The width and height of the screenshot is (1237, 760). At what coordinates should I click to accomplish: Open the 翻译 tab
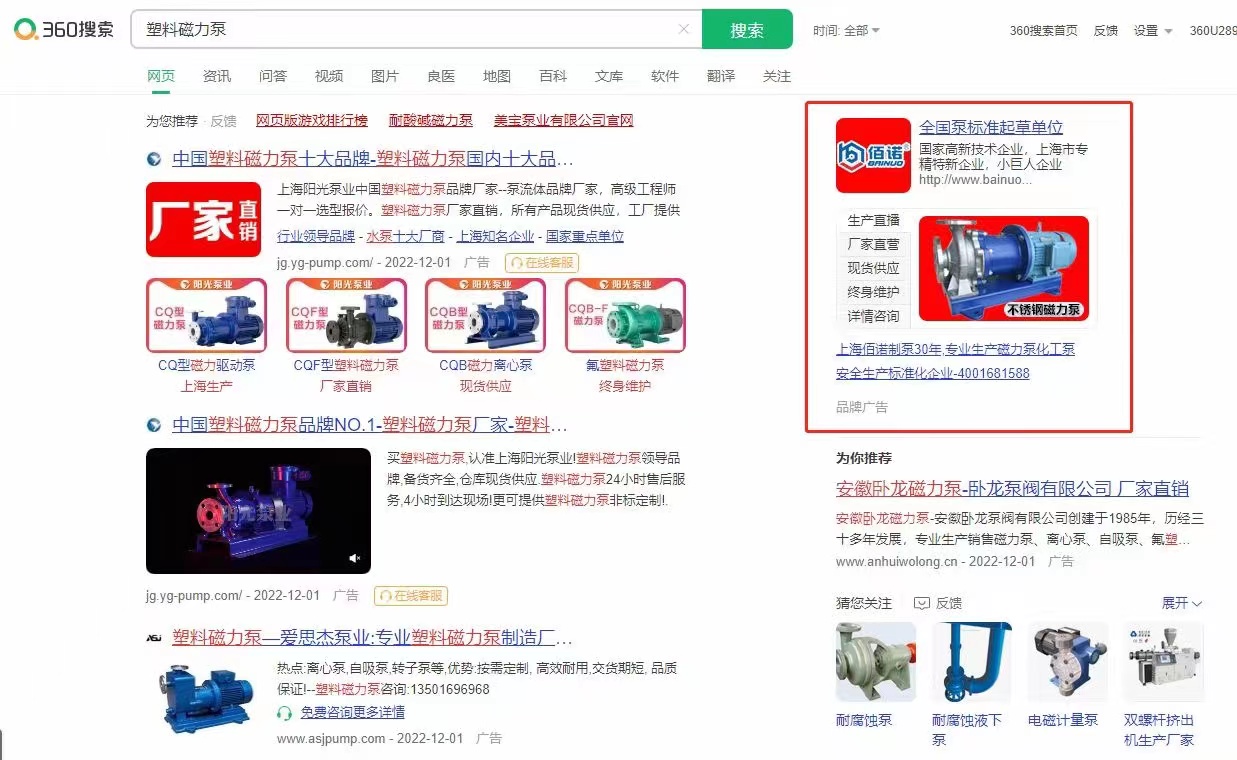(721, 76)
